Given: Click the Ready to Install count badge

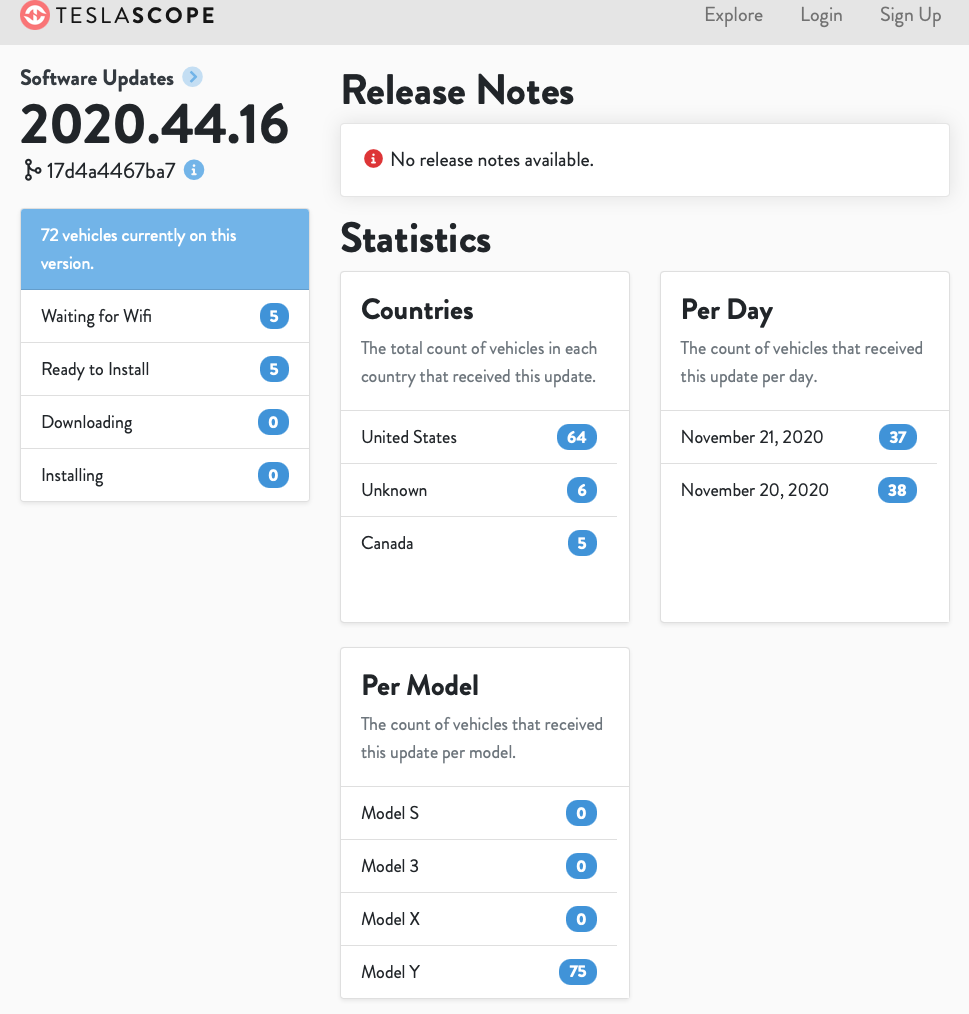Looking at the screenshot, I should [274, 369].
